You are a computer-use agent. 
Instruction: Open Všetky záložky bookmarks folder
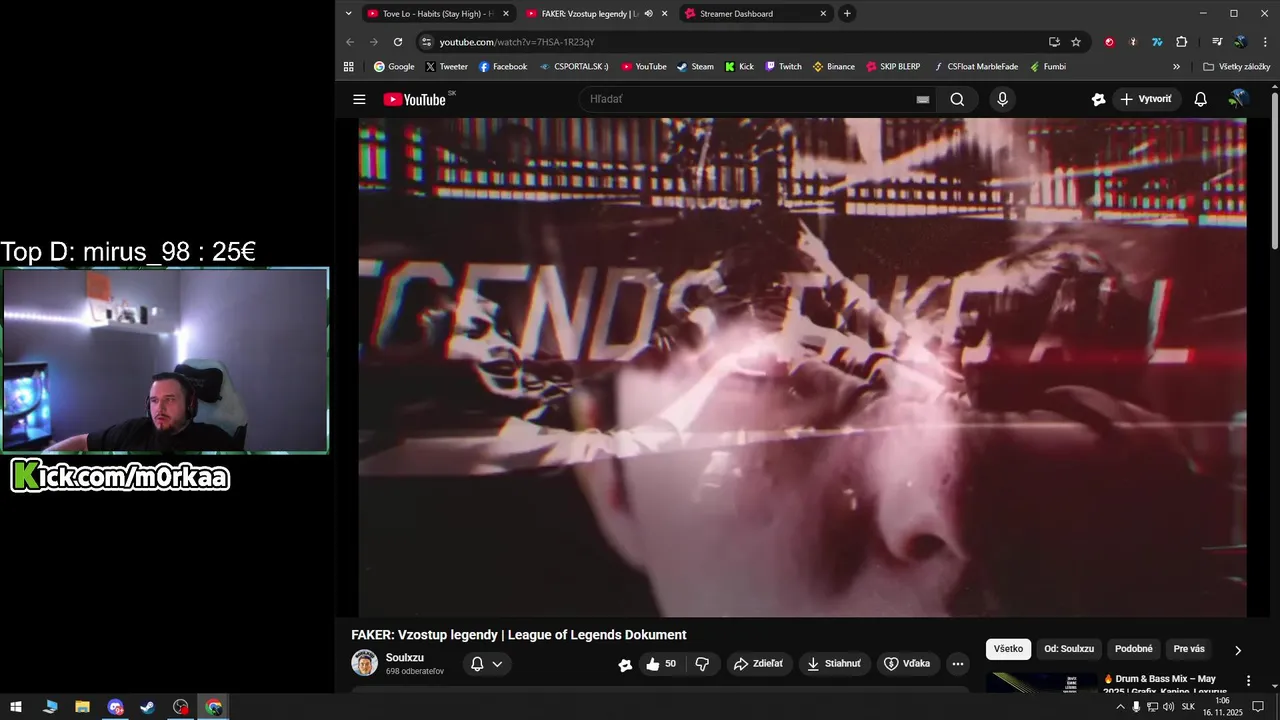coord(1237,67)
